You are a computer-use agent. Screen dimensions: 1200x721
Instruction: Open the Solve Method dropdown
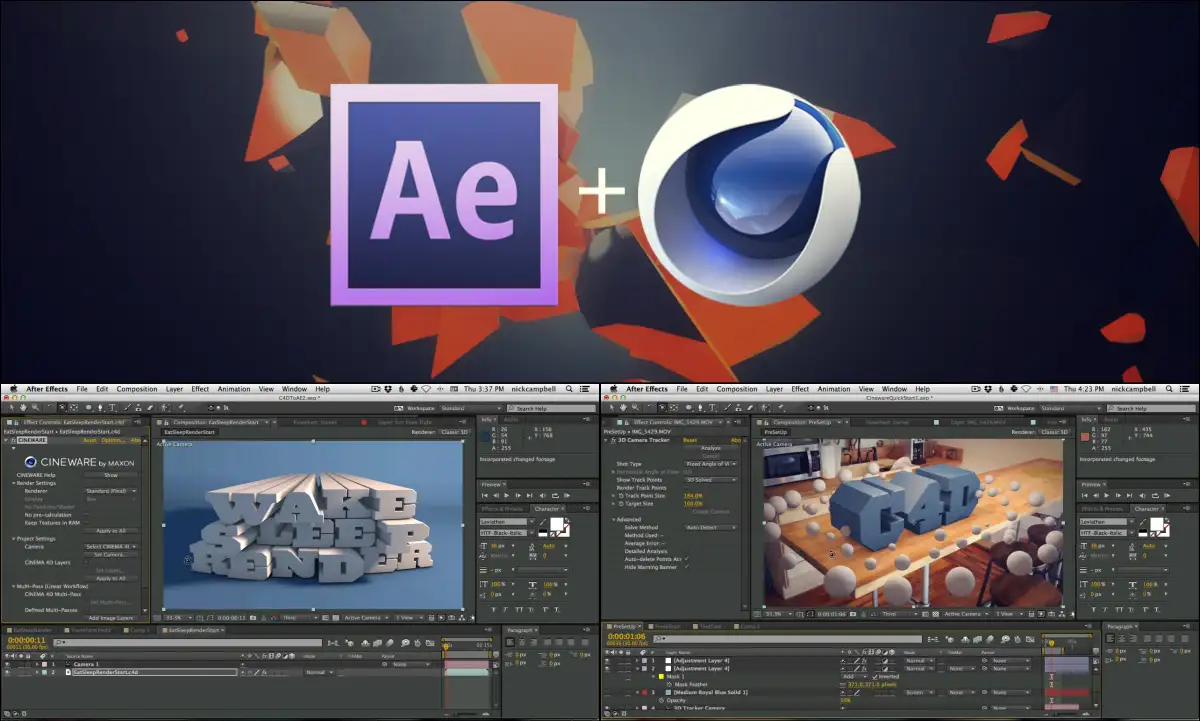(x=711, y=527)
